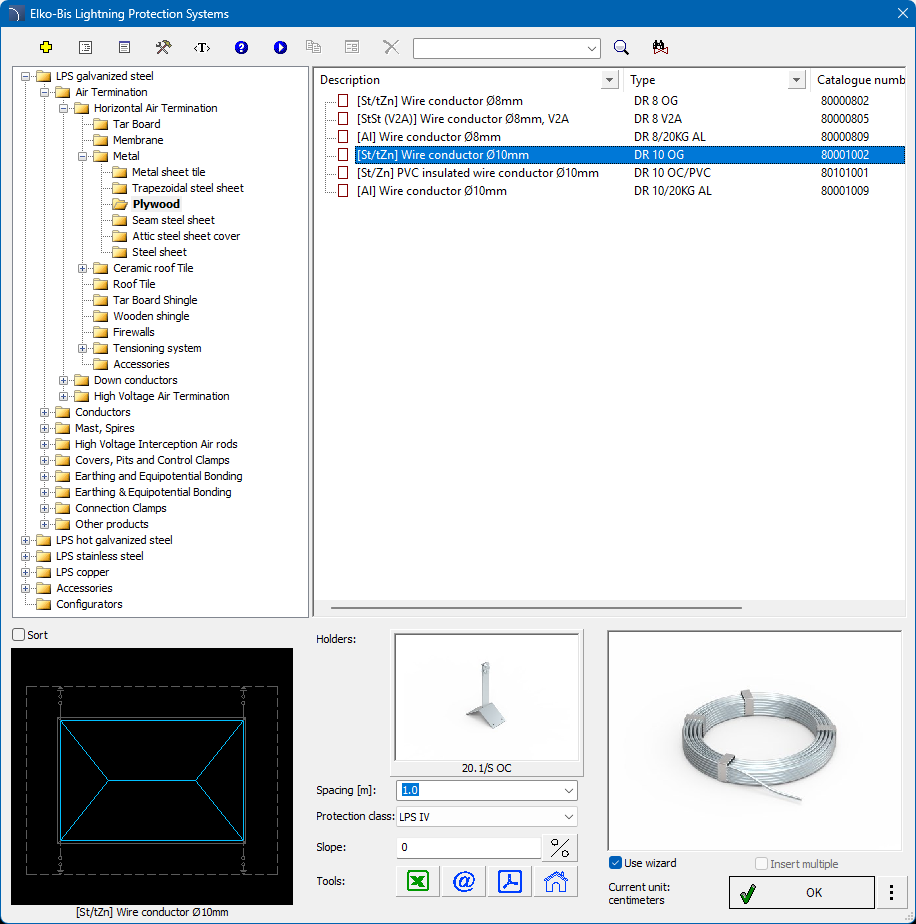Screen dimensions: 916x924
Task: Click the slope percent/degree toggle button
Action: [560, 848]
